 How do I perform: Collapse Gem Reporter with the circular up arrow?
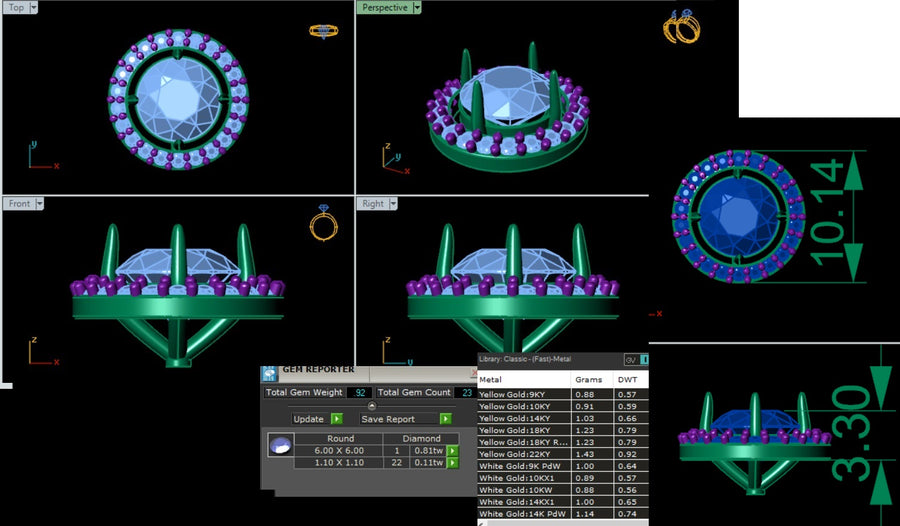point(372,406)
